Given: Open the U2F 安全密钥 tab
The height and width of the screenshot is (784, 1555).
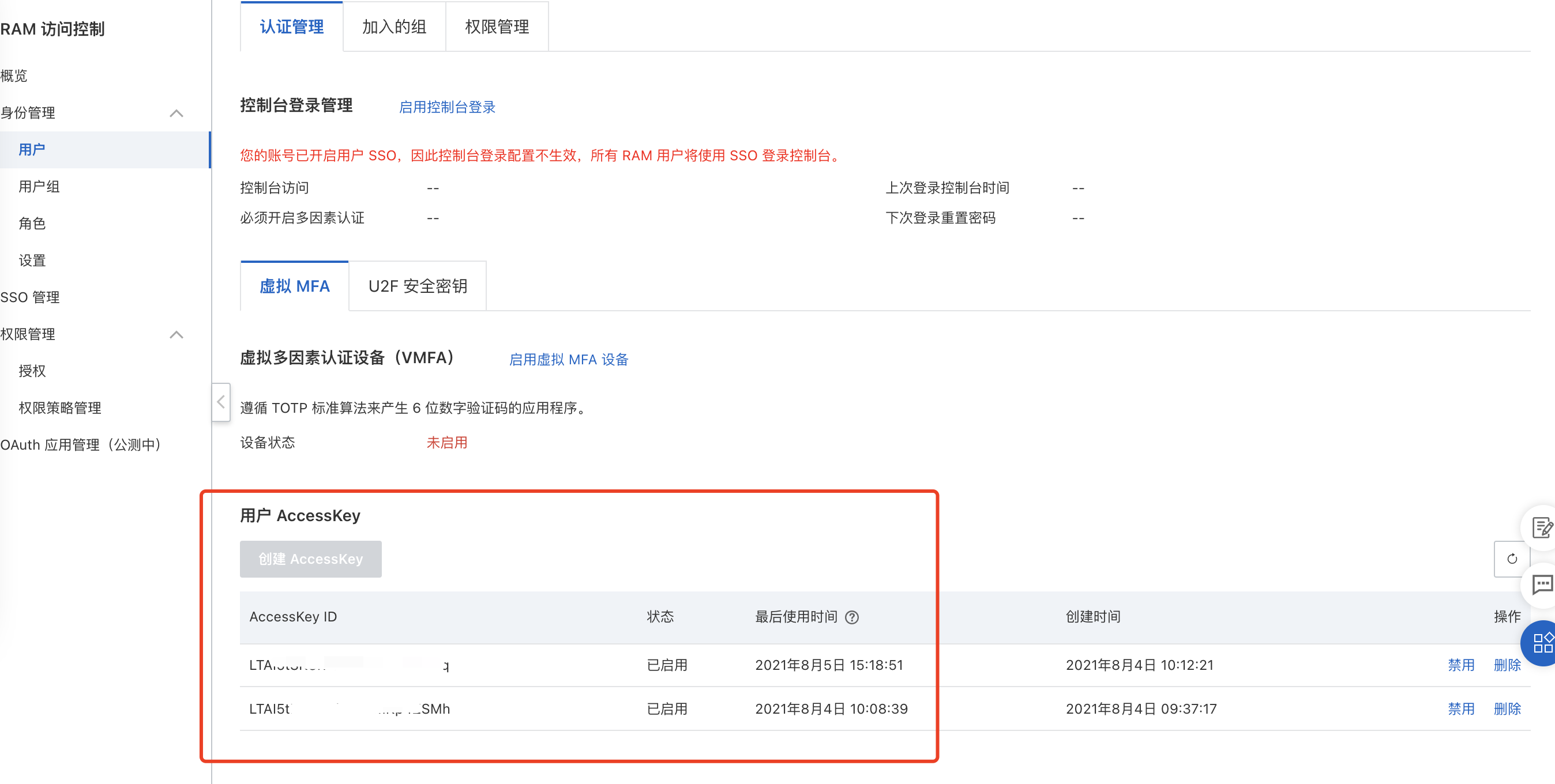Looking at the screenshot, I should point(417,286).
